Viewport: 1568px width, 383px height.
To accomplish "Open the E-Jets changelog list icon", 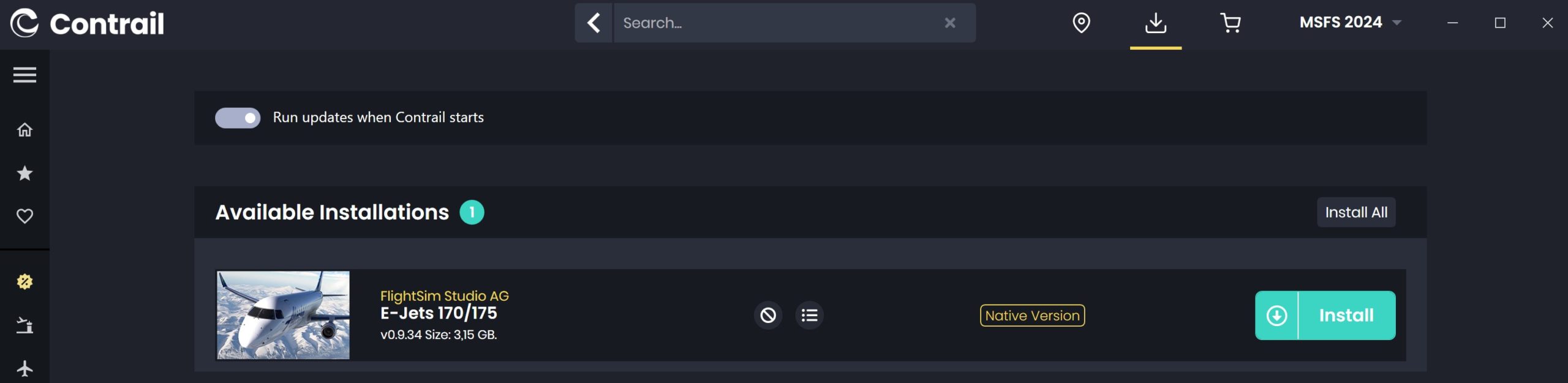I will 809,316.
